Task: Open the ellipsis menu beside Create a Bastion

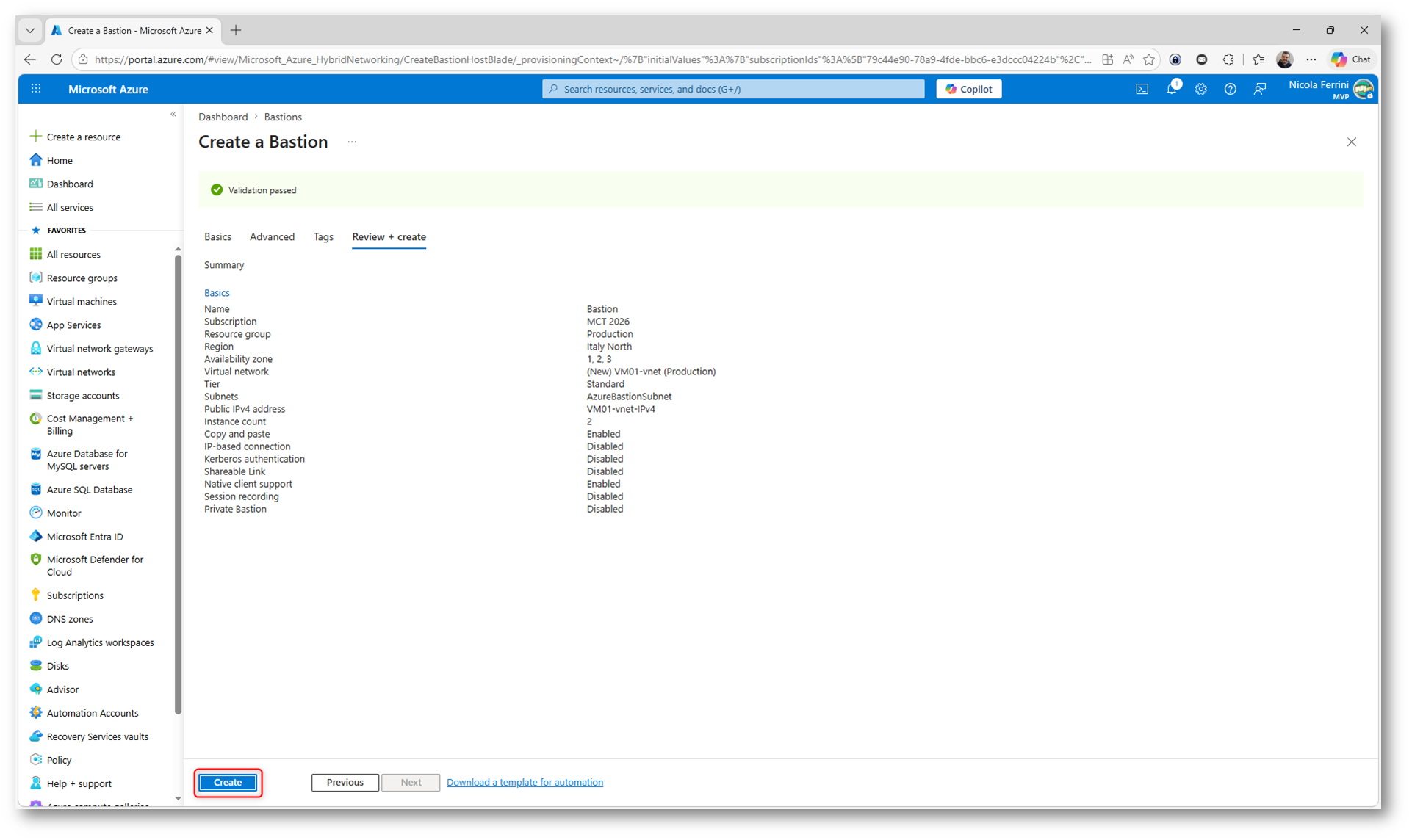Action: (x=352, y=142)
